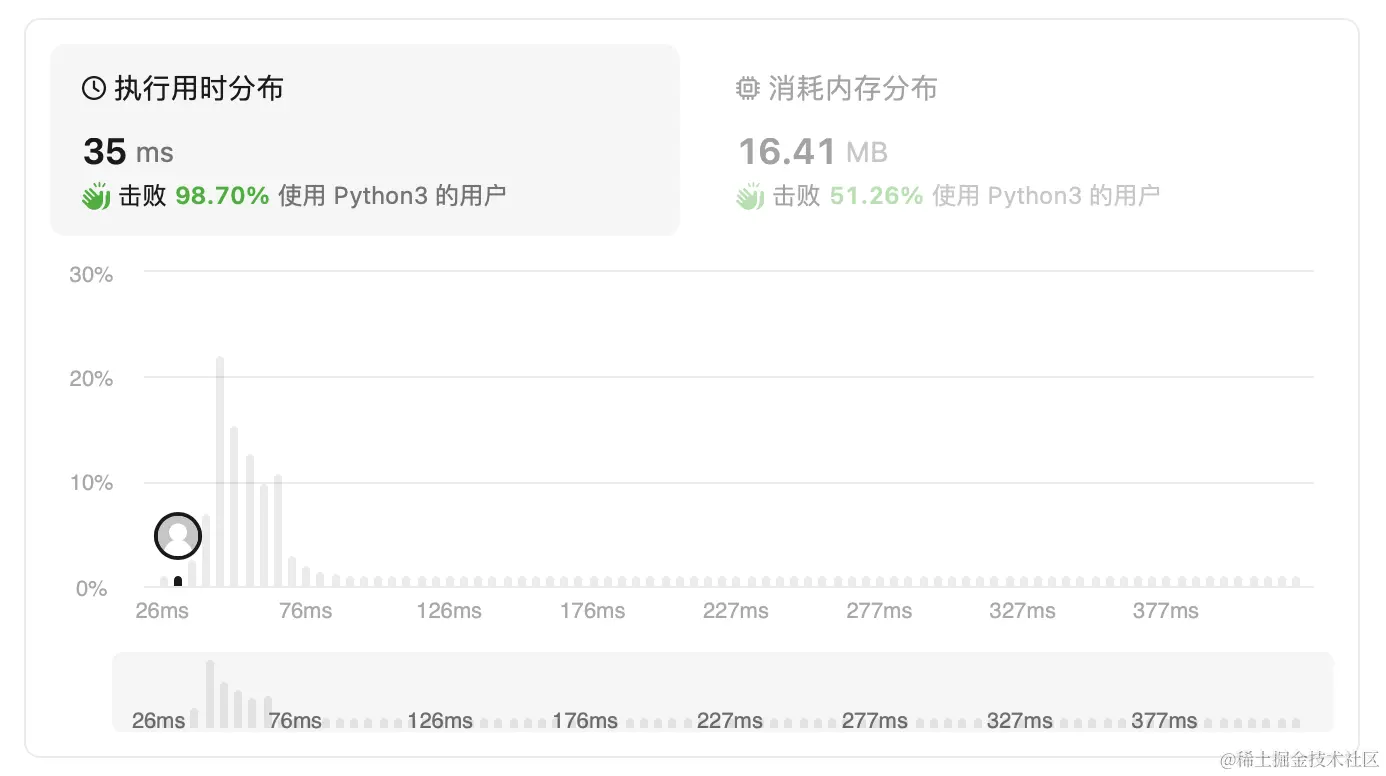Click the user avatar marker on the chart
The height and width of the screenshot is (776, 1386).
[x=178, y=536]
